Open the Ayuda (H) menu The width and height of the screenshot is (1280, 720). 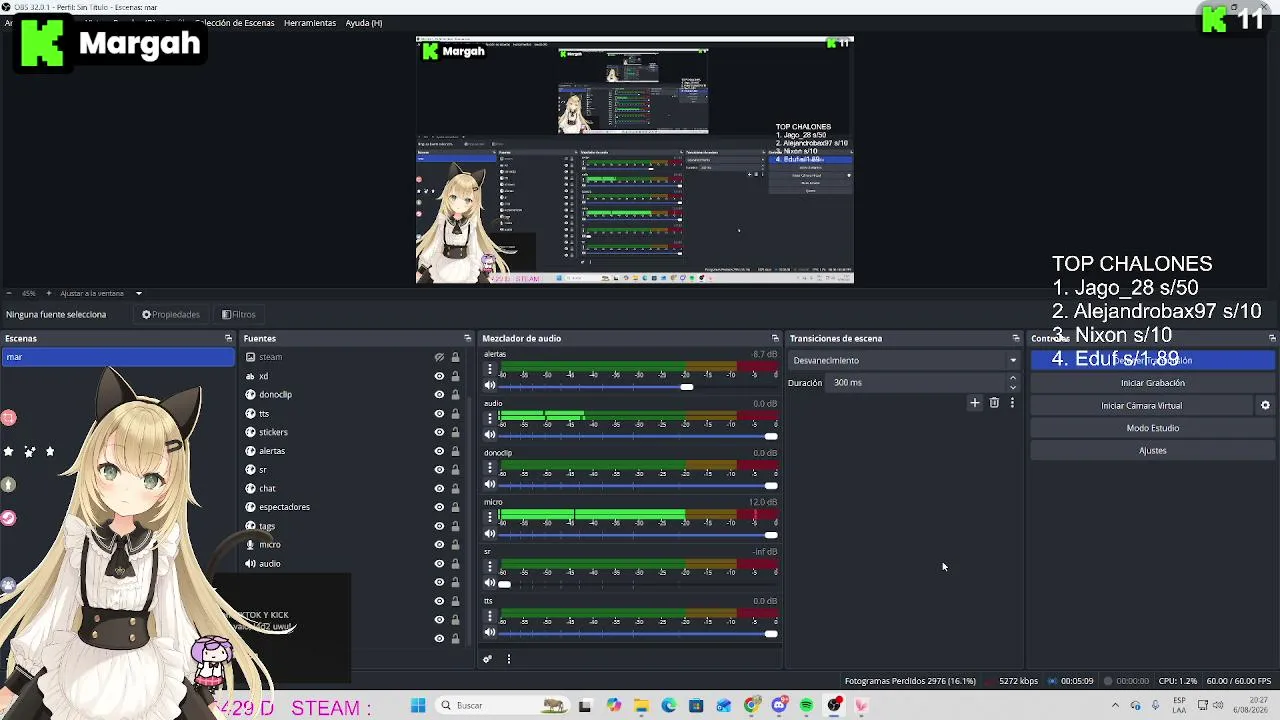[x=364, y=23]
